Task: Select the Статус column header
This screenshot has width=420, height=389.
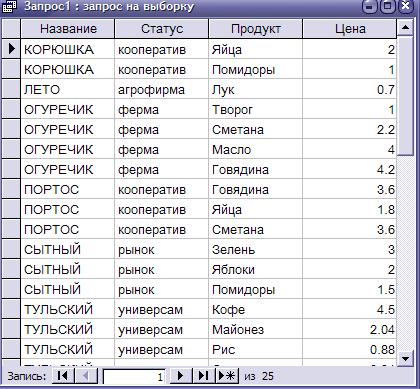Action: 162,29
